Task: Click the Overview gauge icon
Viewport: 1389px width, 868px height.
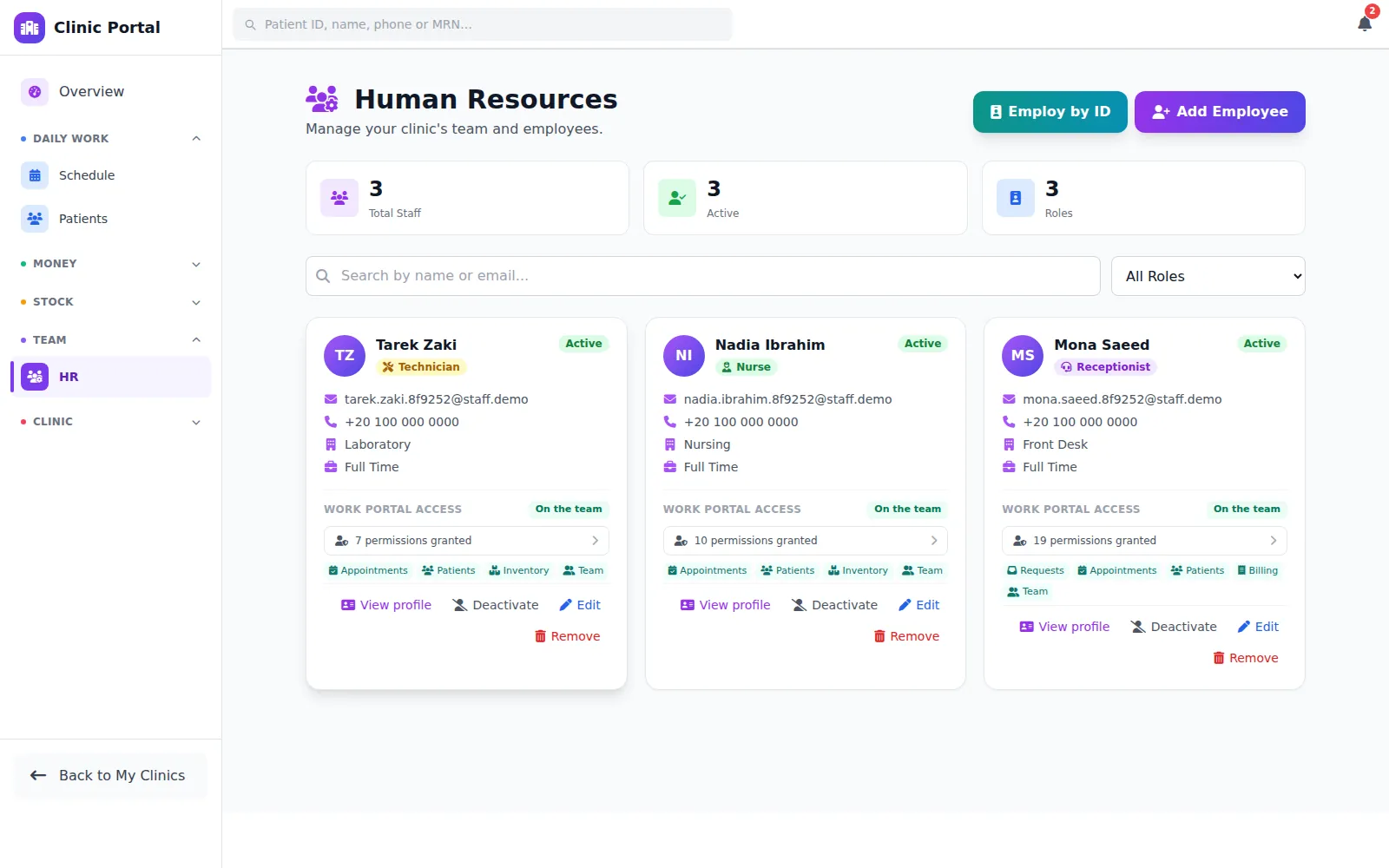Action: (35, 92)
